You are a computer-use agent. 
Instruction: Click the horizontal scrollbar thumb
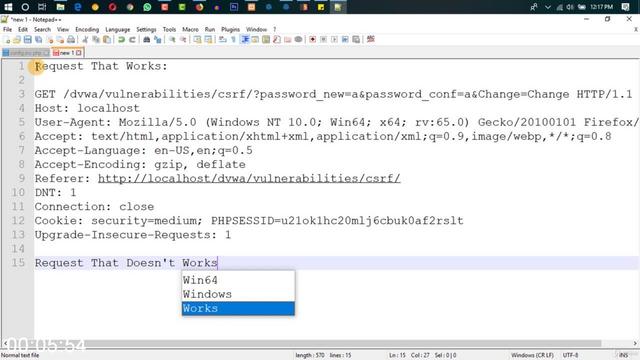[x=304, y=344]
